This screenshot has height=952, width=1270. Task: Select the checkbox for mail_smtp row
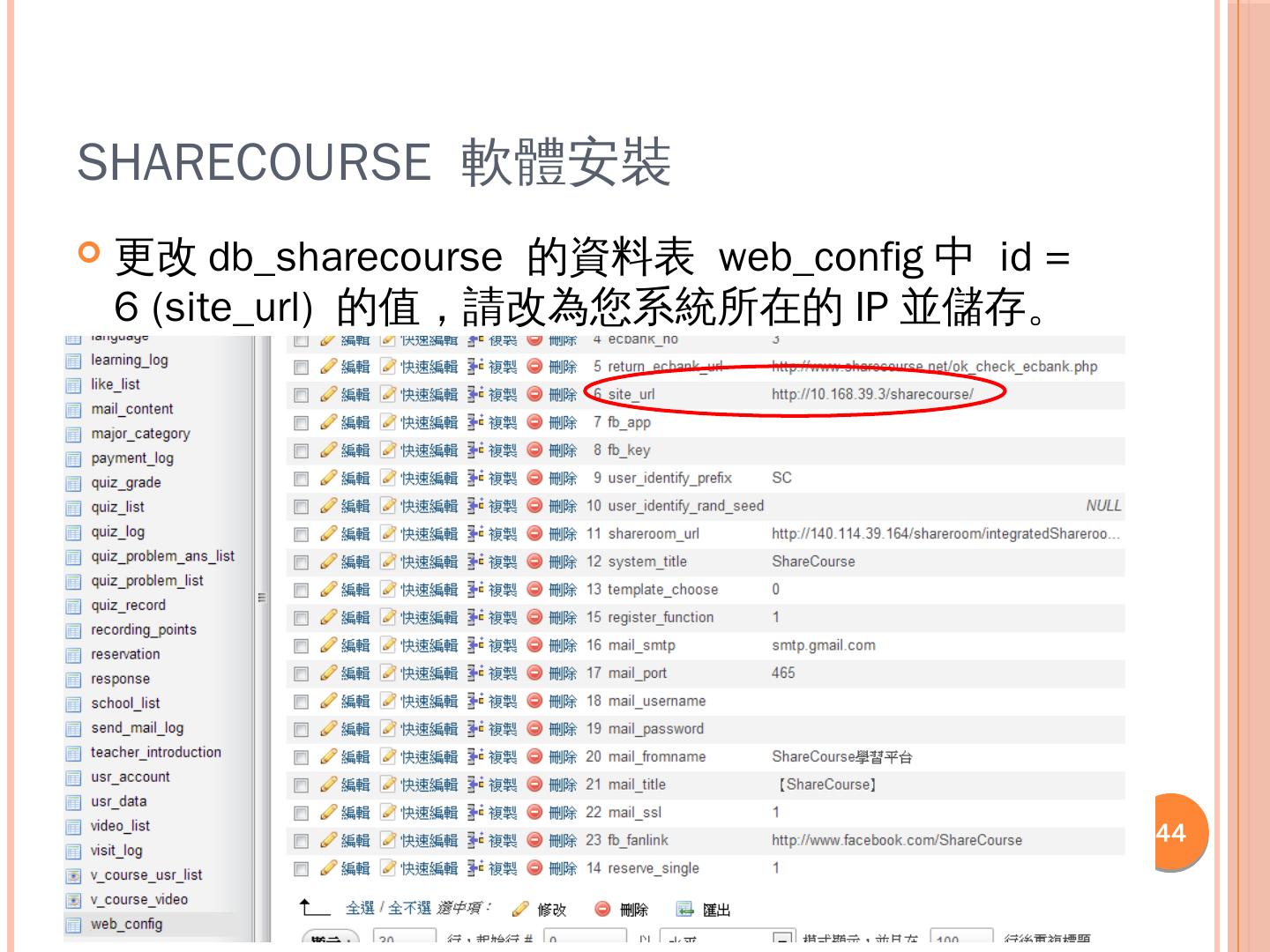302,646
